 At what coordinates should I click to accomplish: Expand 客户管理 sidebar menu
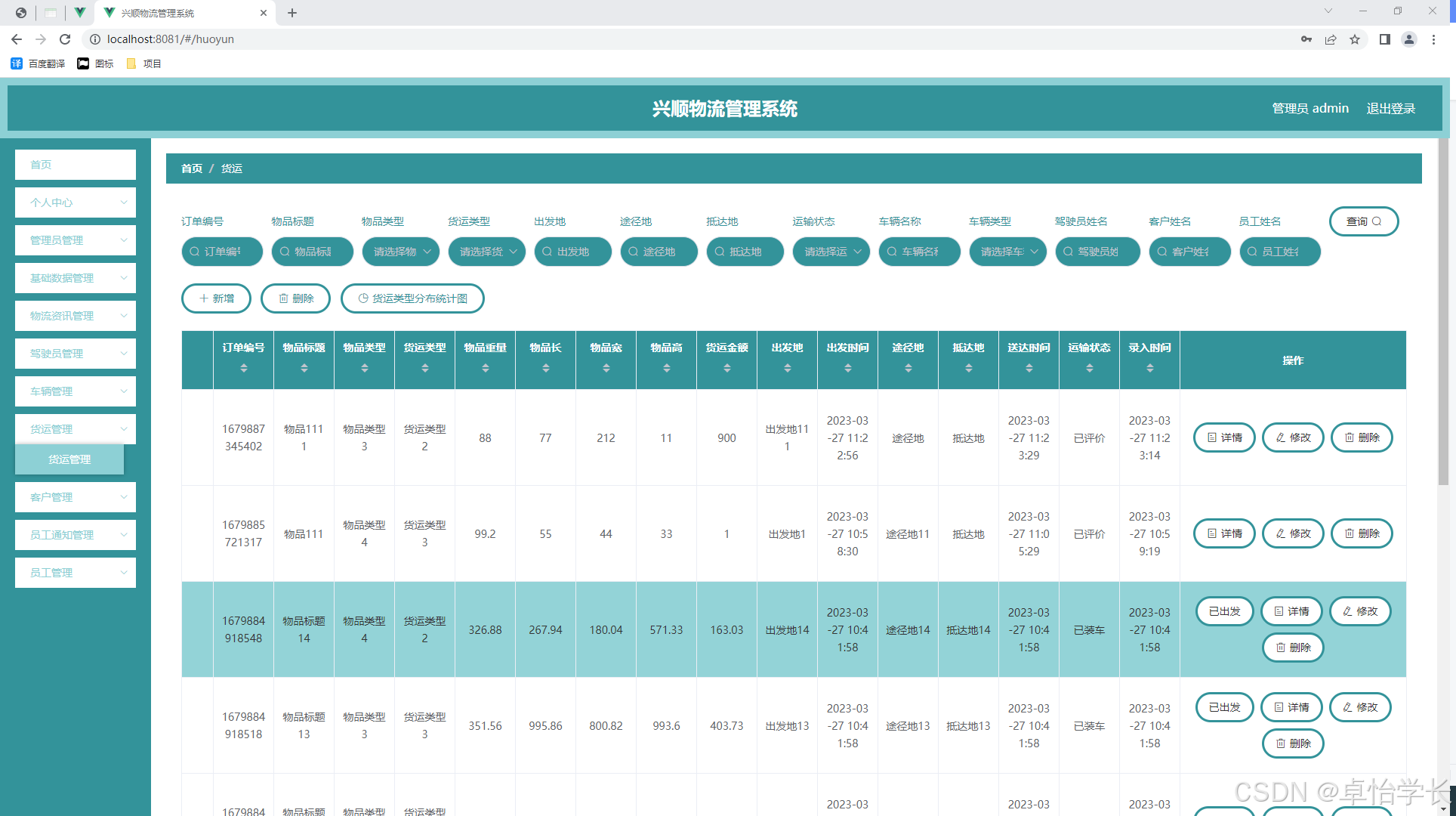(x=76, y=497)
